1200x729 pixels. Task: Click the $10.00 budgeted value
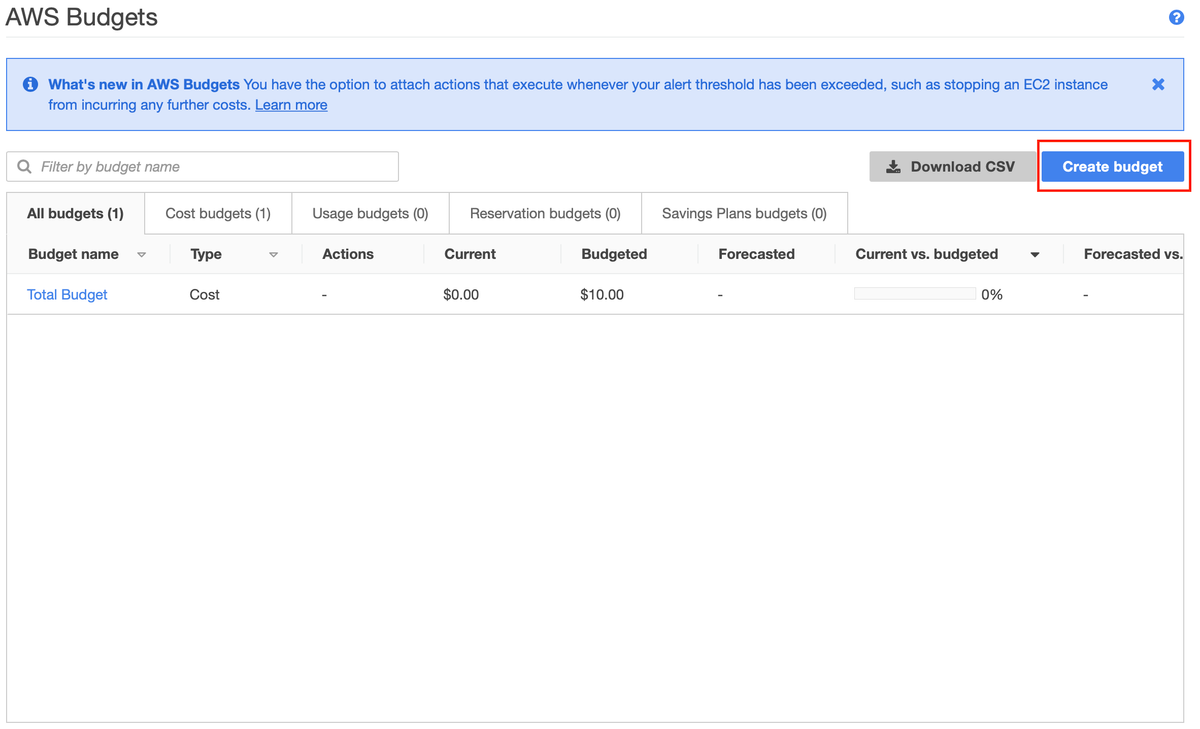pos(602,295)
